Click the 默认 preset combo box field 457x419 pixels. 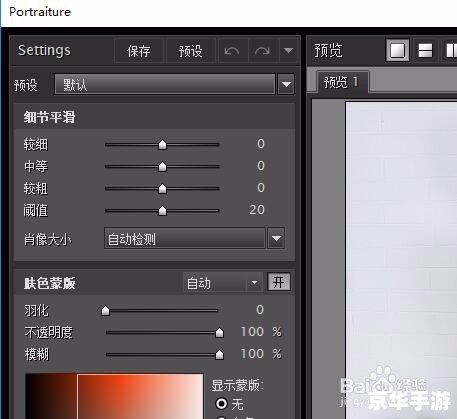(x=165, y=84)
